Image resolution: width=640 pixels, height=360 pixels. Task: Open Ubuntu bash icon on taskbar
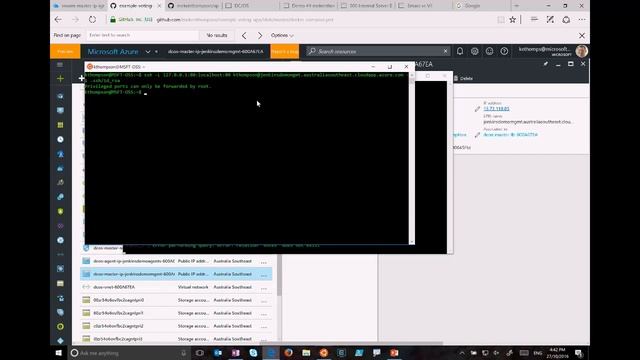click(324, 353)
